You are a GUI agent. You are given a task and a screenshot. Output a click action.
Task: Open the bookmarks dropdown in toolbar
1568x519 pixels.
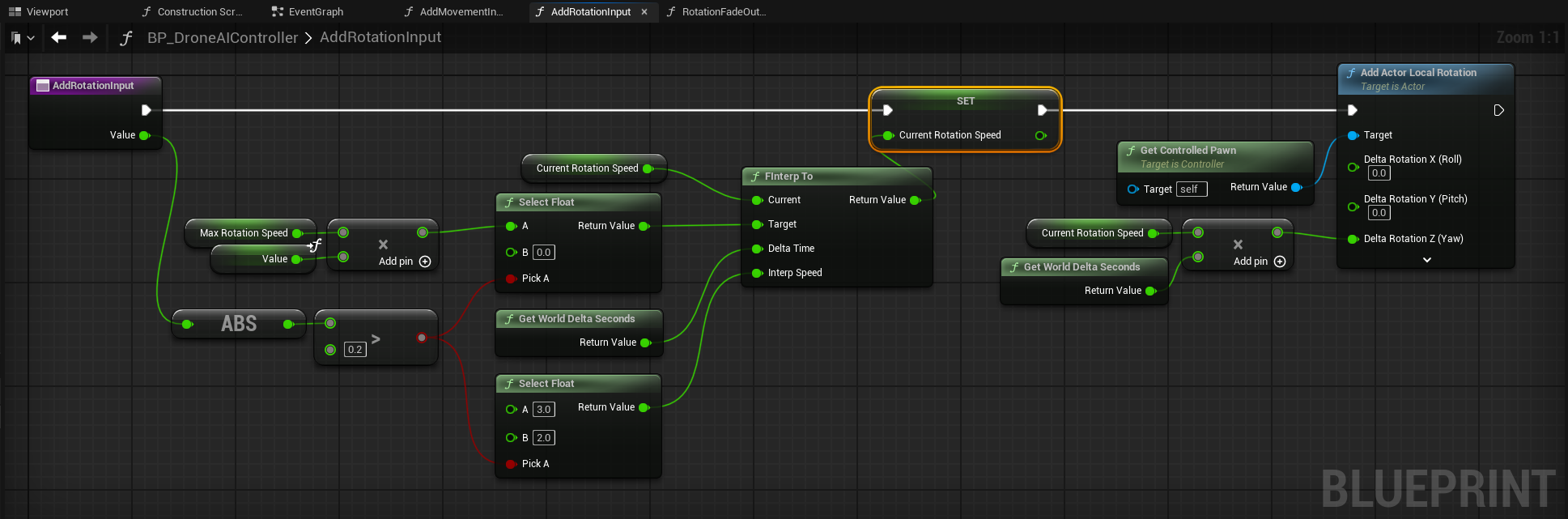coord(23,38)
